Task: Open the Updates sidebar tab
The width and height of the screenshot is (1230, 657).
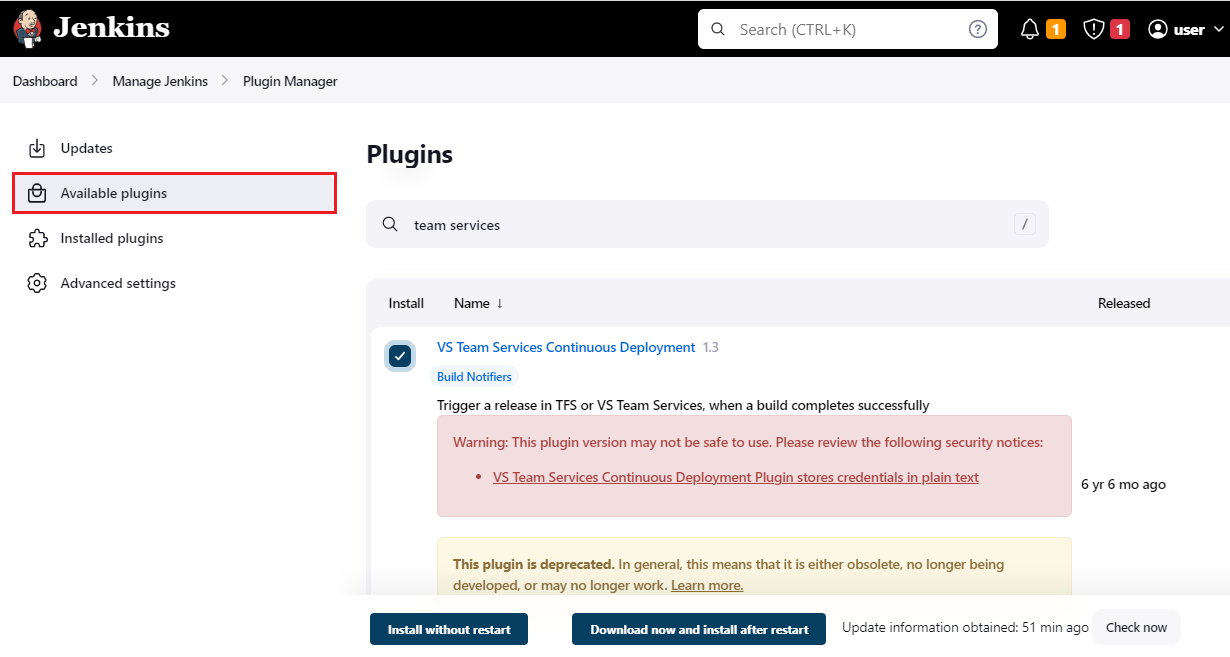Action: click(x=174, y=148)
